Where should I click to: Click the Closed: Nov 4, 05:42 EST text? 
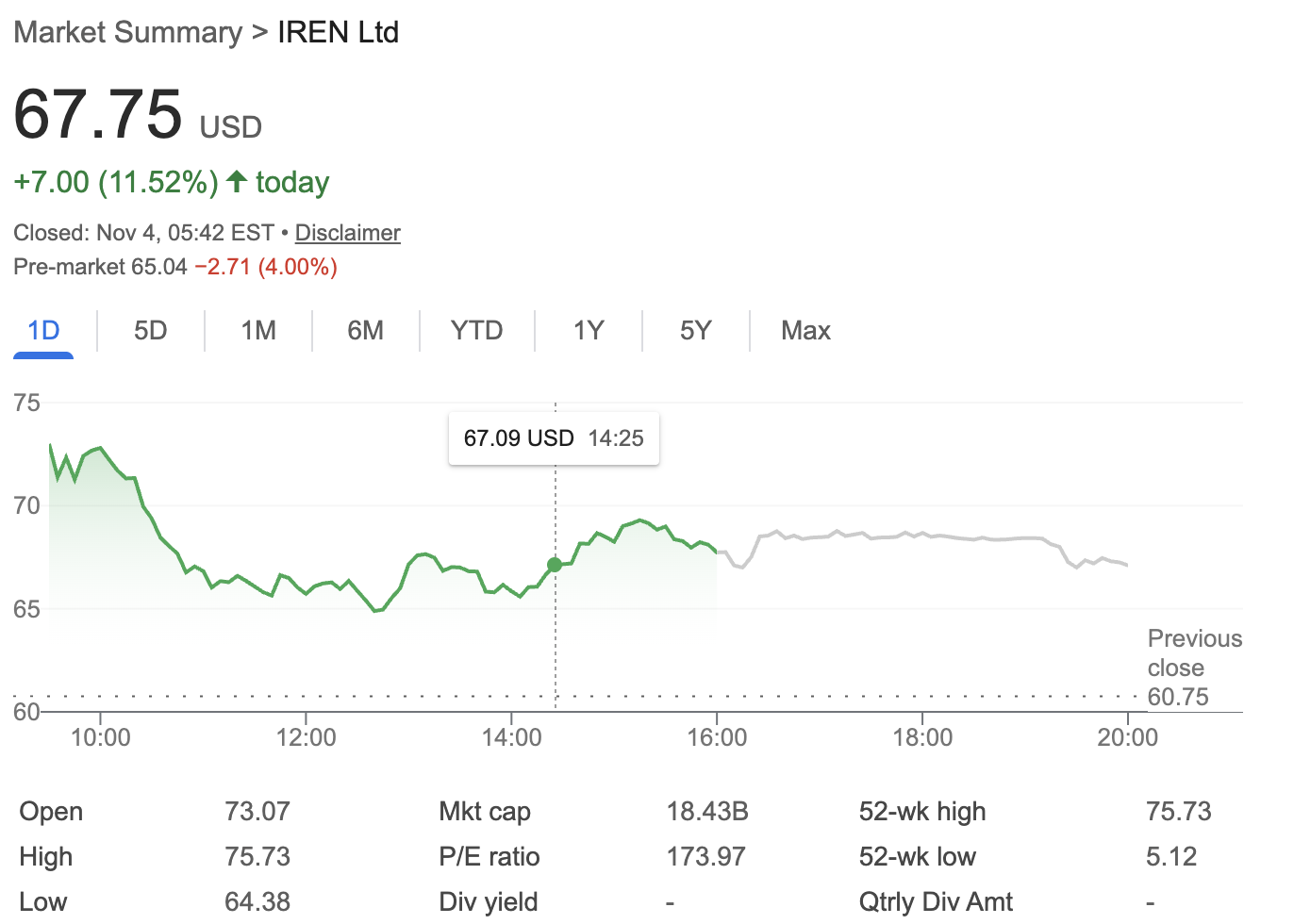click(x=143, y=233)
